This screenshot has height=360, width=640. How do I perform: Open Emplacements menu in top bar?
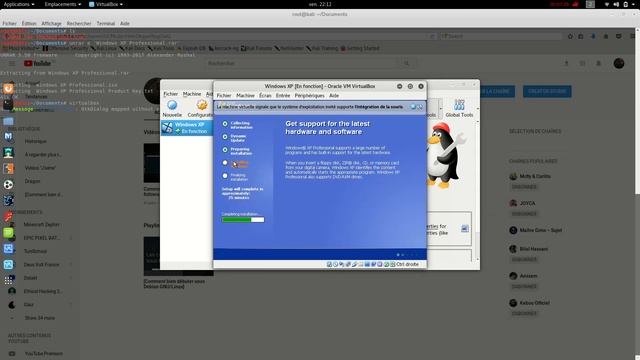point(62,4)
